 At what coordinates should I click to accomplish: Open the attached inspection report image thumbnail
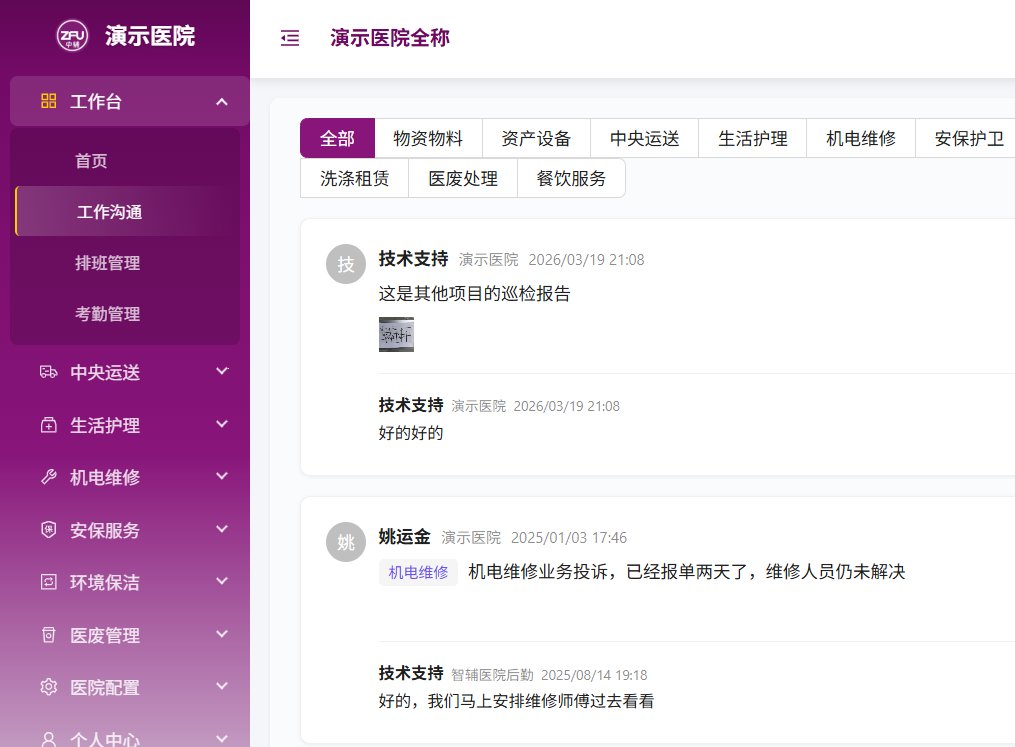[396, 334]
